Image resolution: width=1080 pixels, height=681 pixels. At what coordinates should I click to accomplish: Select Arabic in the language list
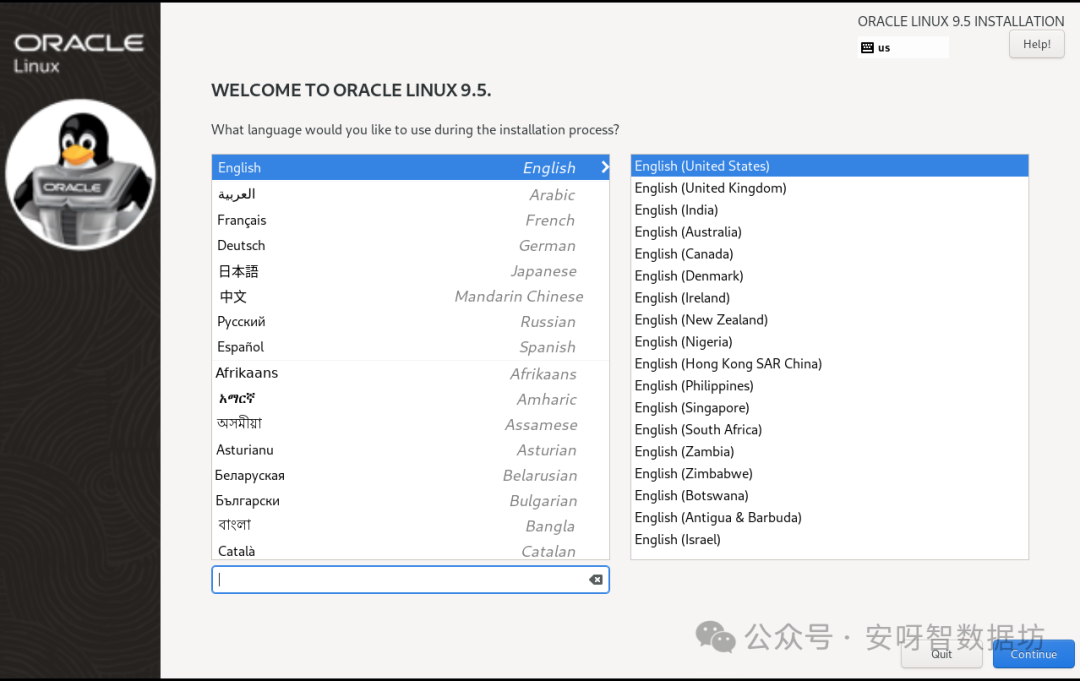click(x=411, y=194)
